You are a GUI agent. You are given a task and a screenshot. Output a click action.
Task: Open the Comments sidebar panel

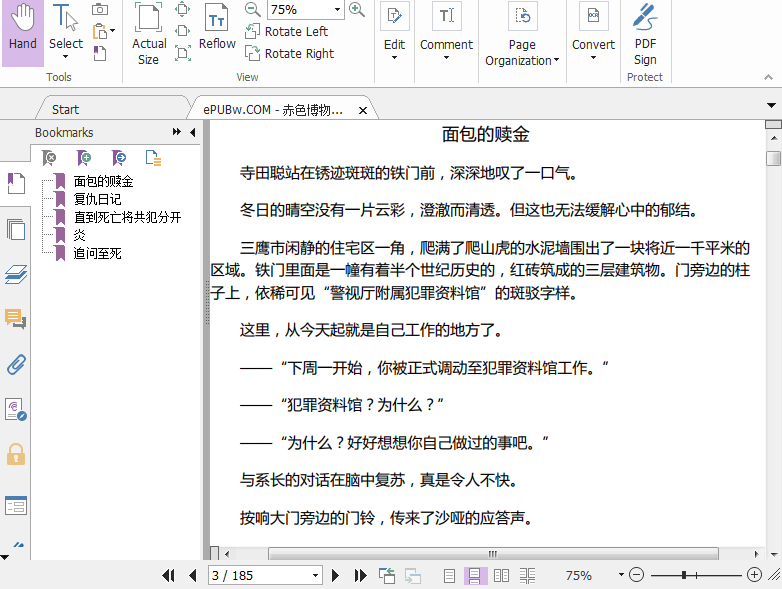pyautogui.click(x=16, y=319)
